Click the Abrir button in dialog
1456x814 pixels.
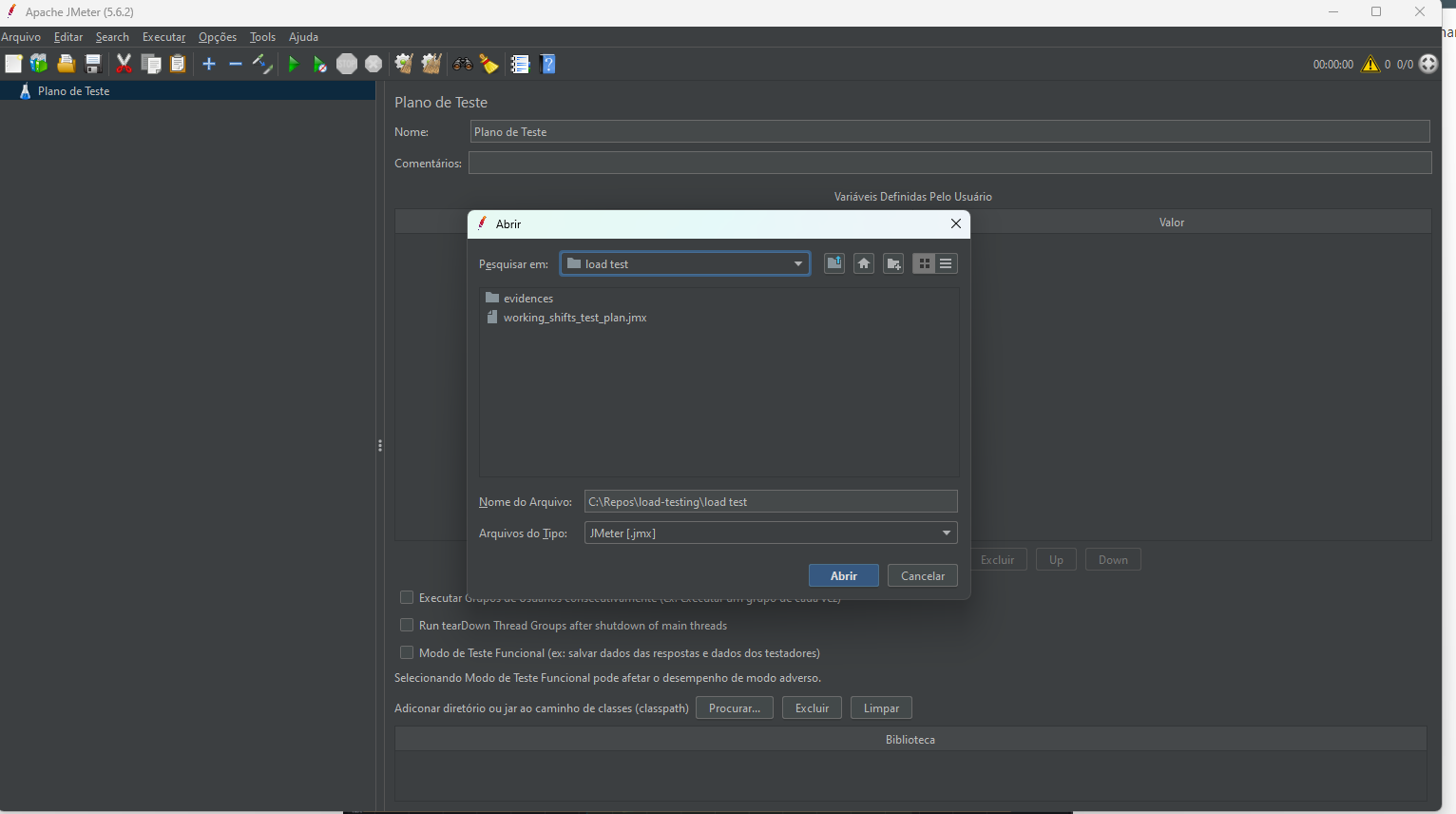(x=844, y=575)
